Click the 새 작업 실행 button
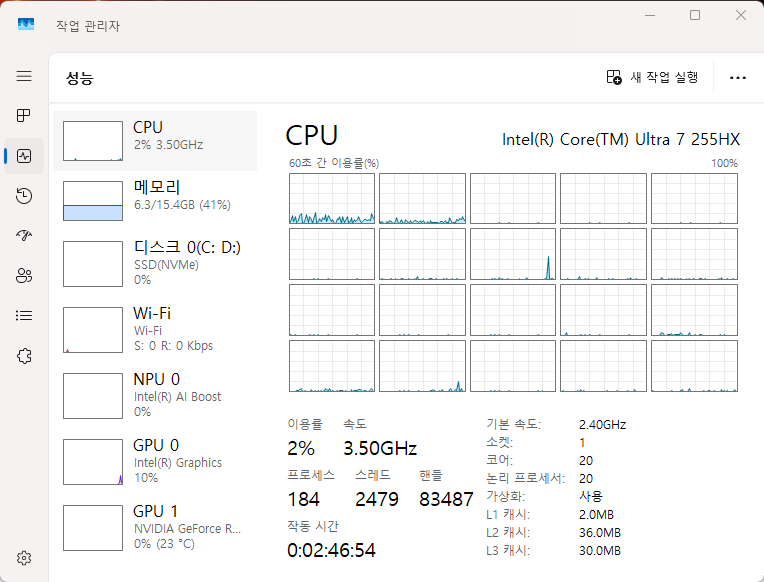Viewport: 764px width, 582px height. 652,77
